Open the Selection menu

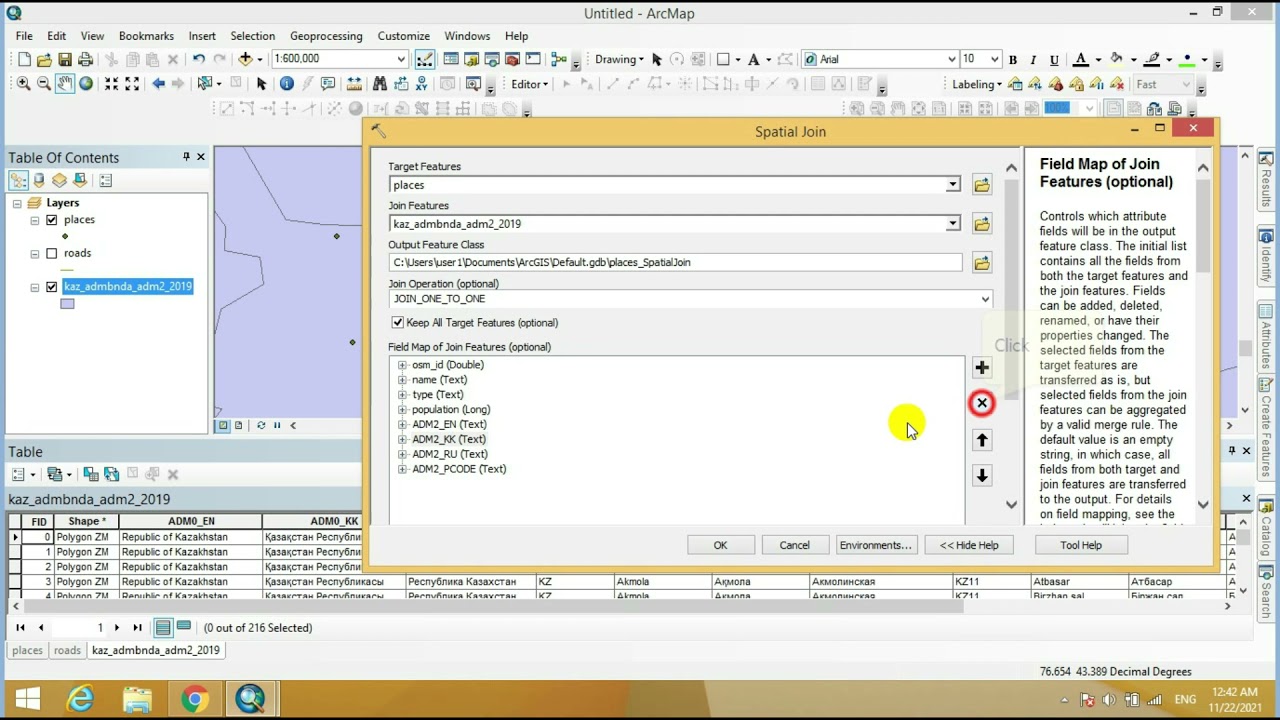[253, 36]
